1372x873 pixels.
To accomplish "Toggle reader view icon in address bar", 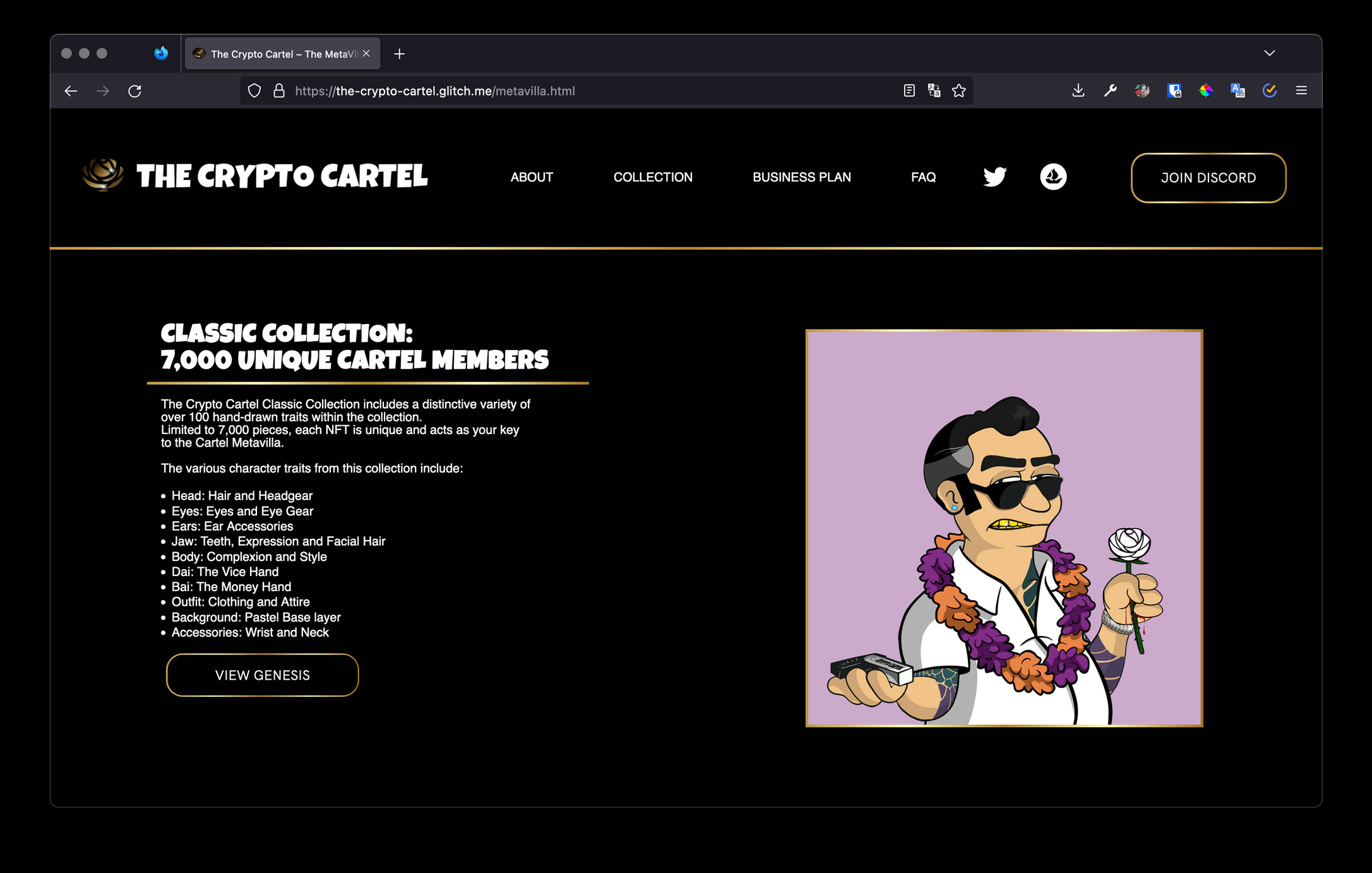I will (909, 91).
